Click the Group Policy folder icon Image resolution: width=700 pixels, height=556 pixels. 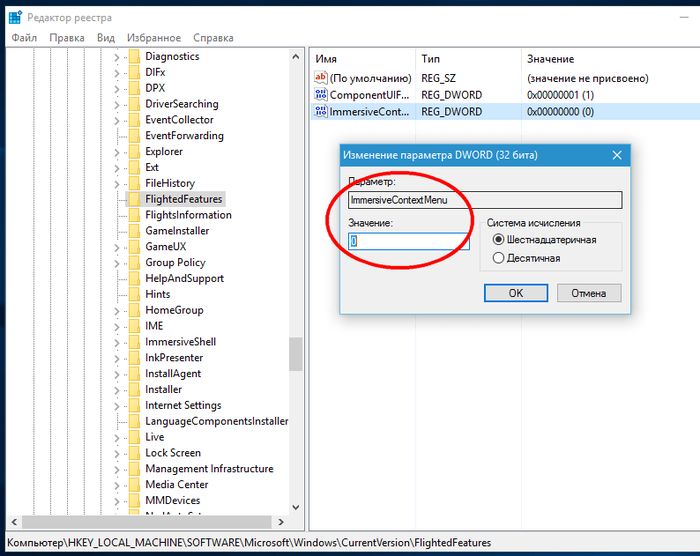[x=133, y=263]
